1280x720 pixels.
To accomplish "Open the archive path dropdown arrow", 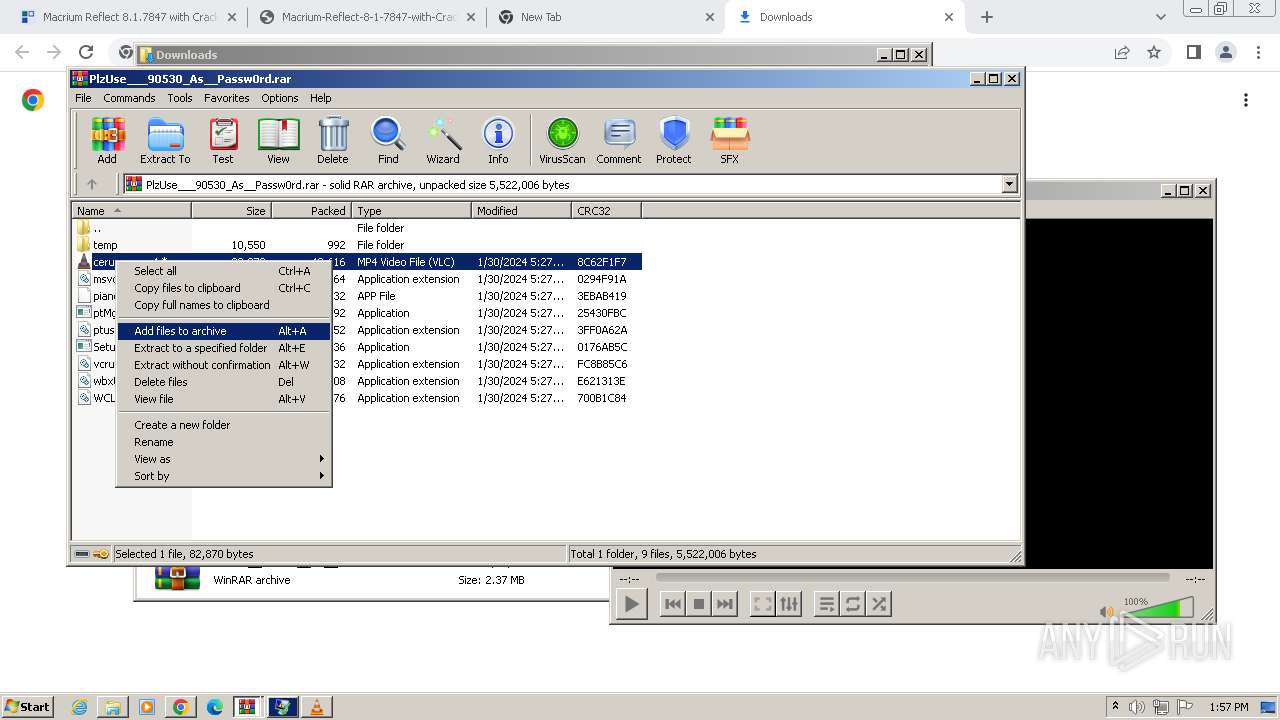I will 1009,184.
